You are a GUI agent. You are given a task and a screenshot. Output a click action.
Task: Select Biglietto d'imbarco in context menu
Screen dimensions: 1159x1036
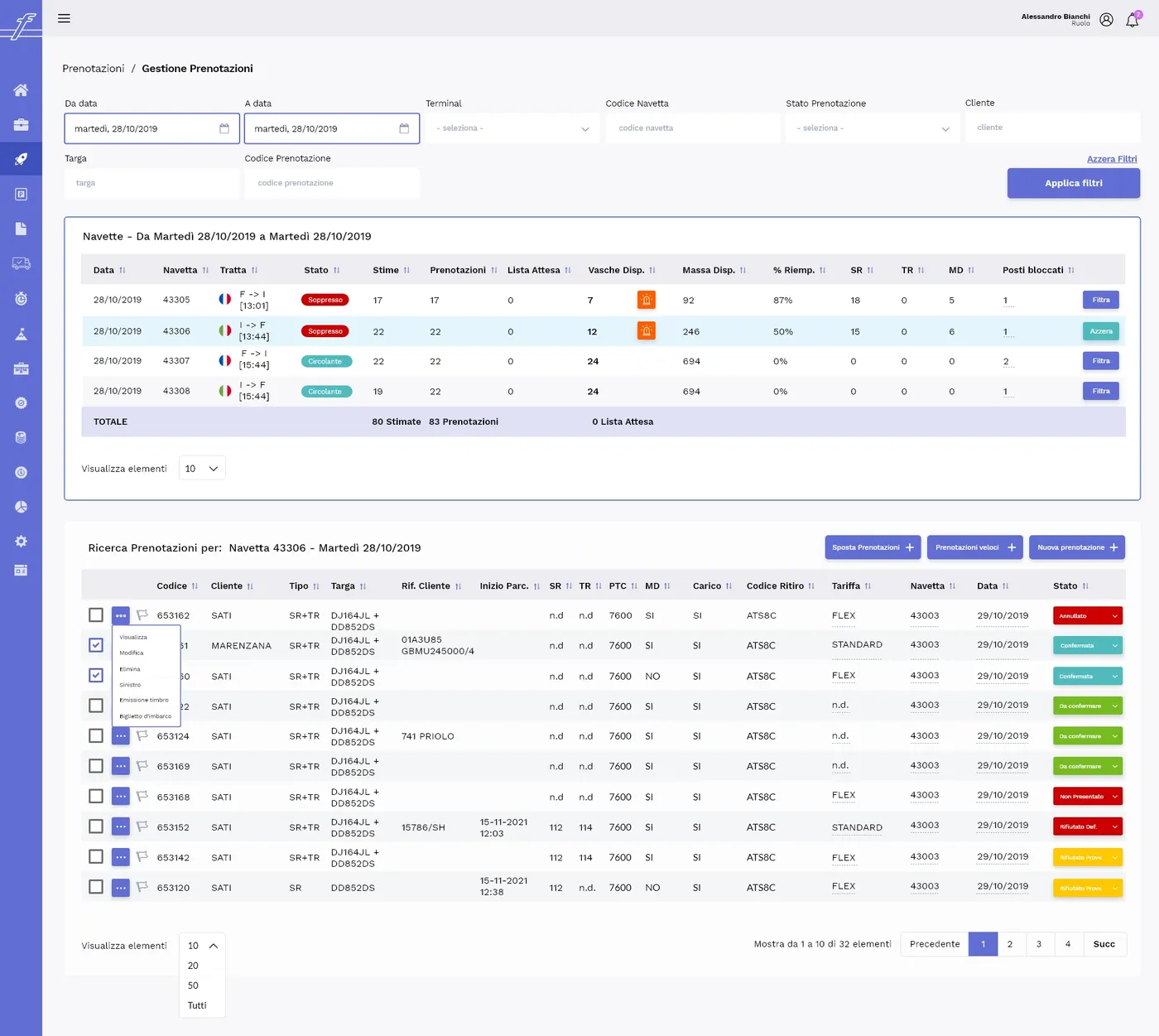point(146,716)
